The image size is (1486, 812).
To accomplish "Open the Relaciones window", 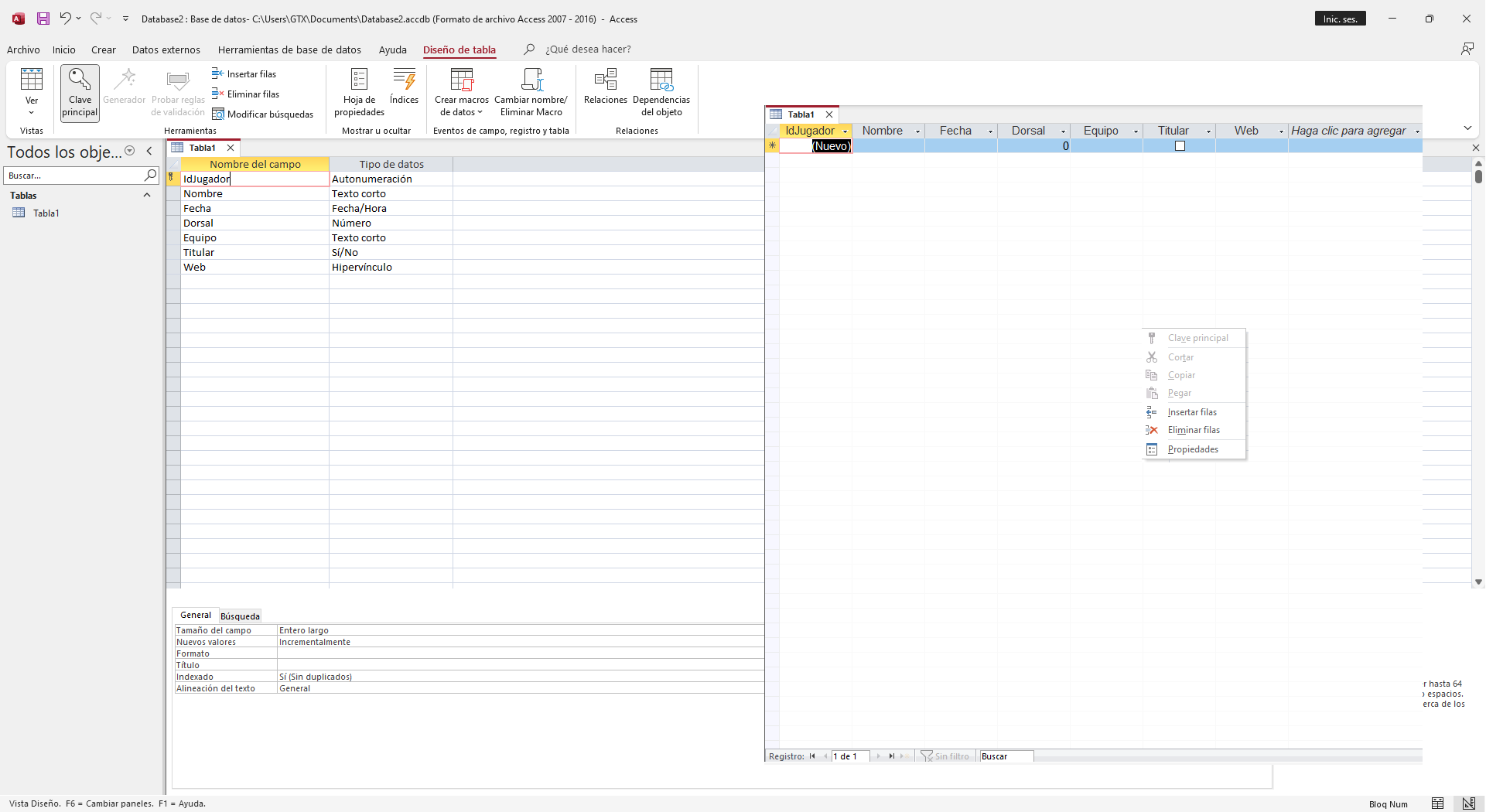I will pos(605,86).
